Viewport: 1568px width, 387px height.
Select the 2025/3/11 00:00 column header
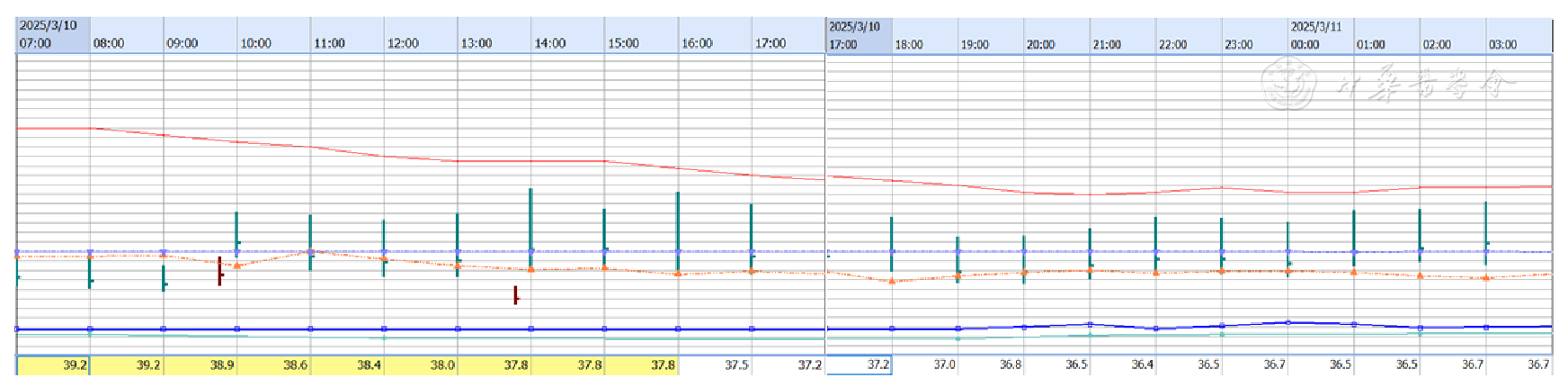1321,36
